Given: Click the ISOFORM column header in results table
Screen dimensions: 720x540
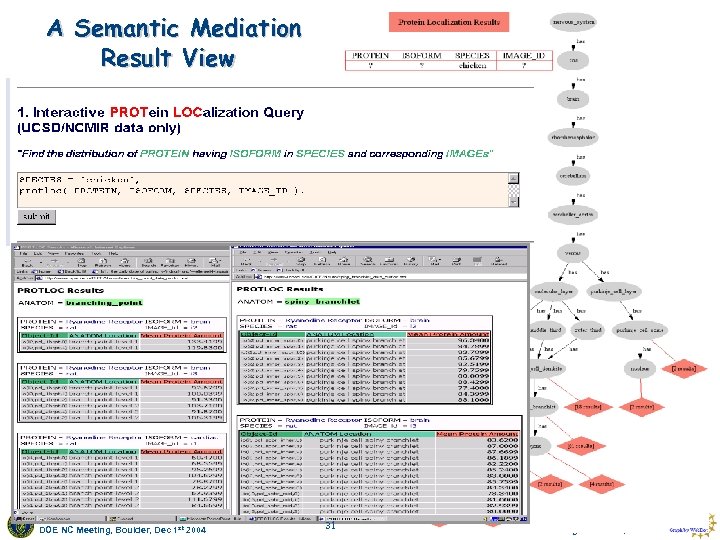Looking at the screenshot, I should (x=422, y=56).
